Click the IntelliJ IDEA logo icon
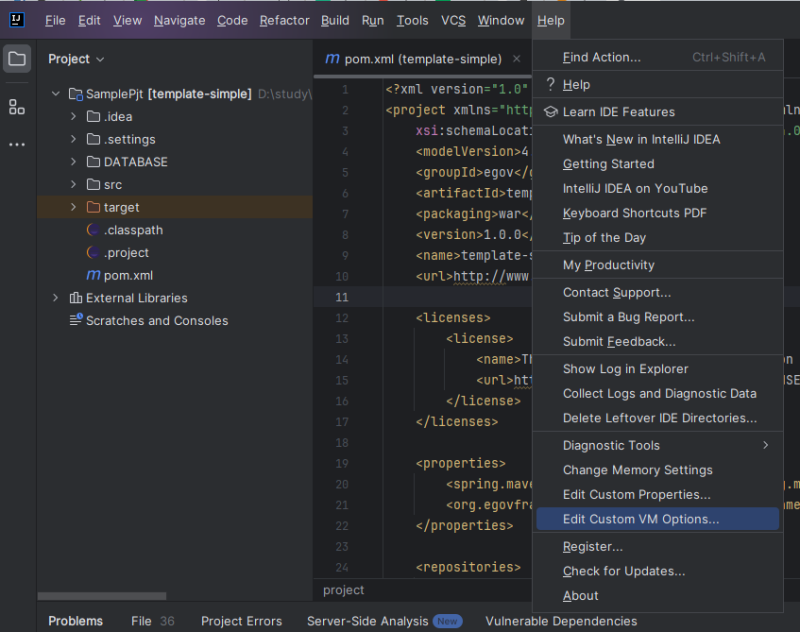 (16, 20)
